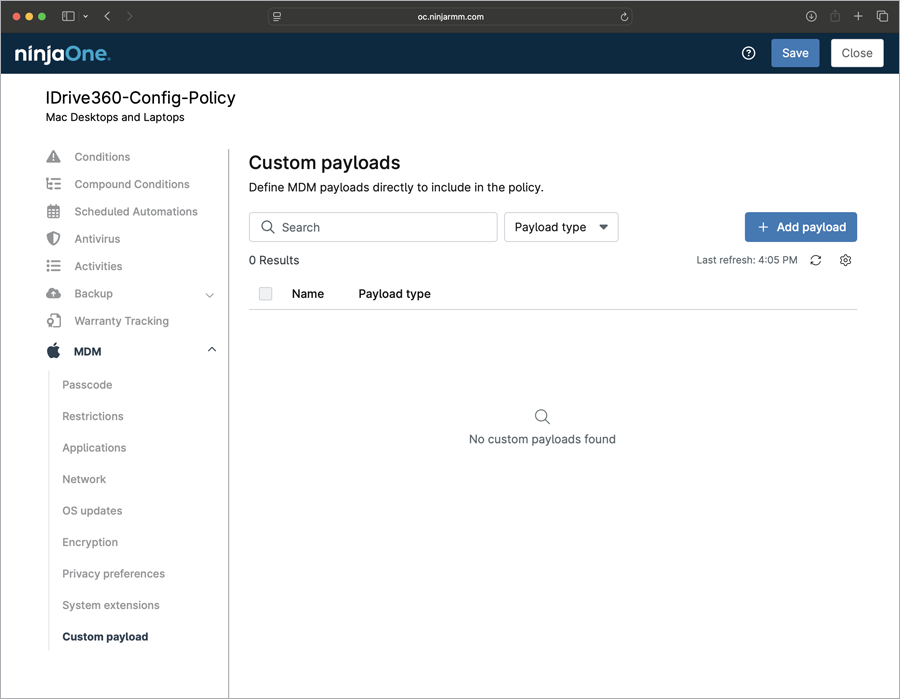Viewport: 900px width, 699px height.
Task: Collapse the MDM section chevron
Action: [x=211, y=350]
